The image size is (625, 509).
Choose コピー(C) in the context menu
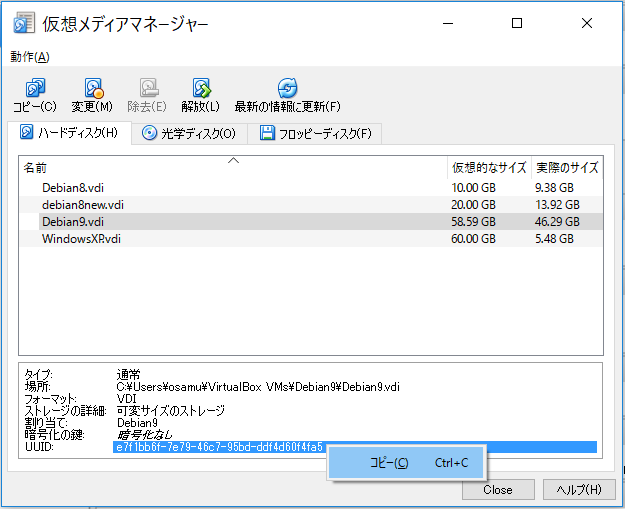click(x=389, y=463)
